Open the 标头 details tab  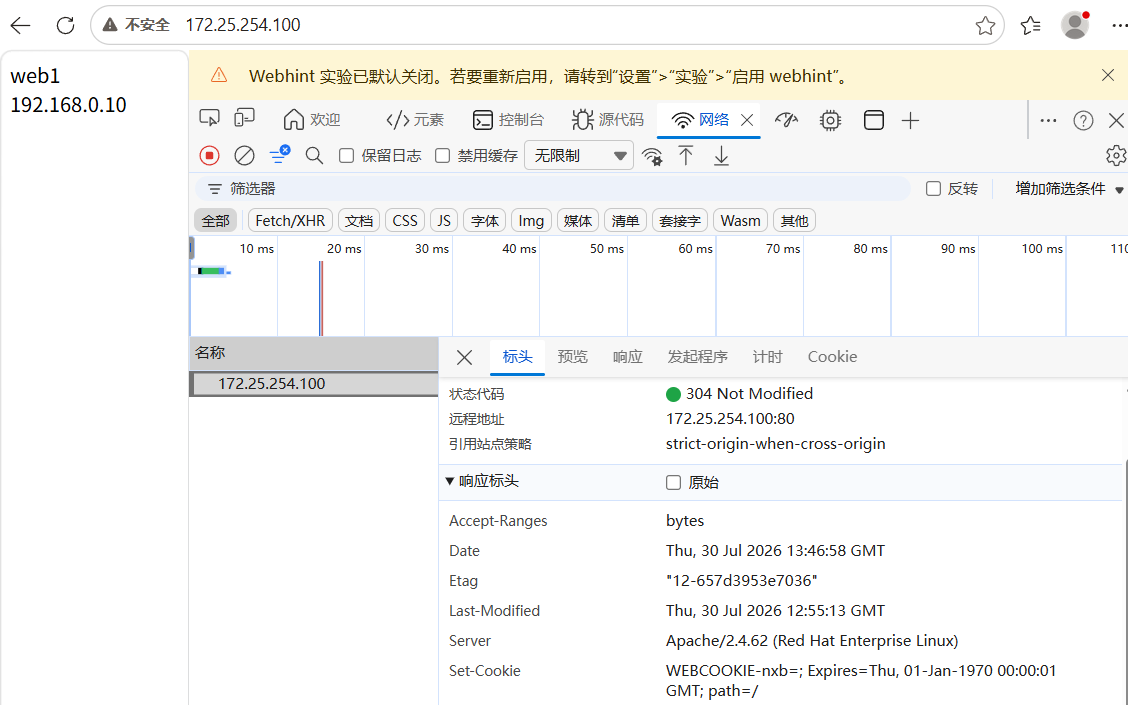(517, 357)
